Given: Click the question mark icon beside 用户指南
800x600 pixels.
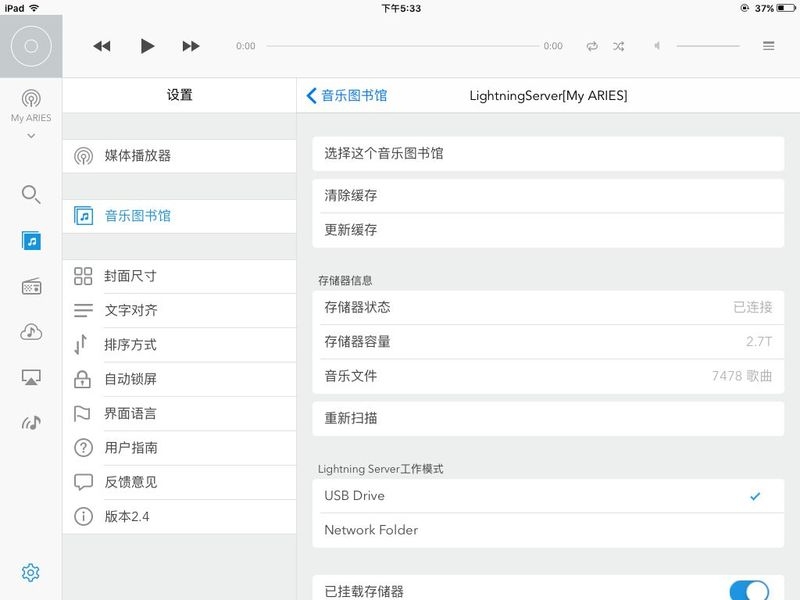Looking at the screenshot, I should pos(83,447).
